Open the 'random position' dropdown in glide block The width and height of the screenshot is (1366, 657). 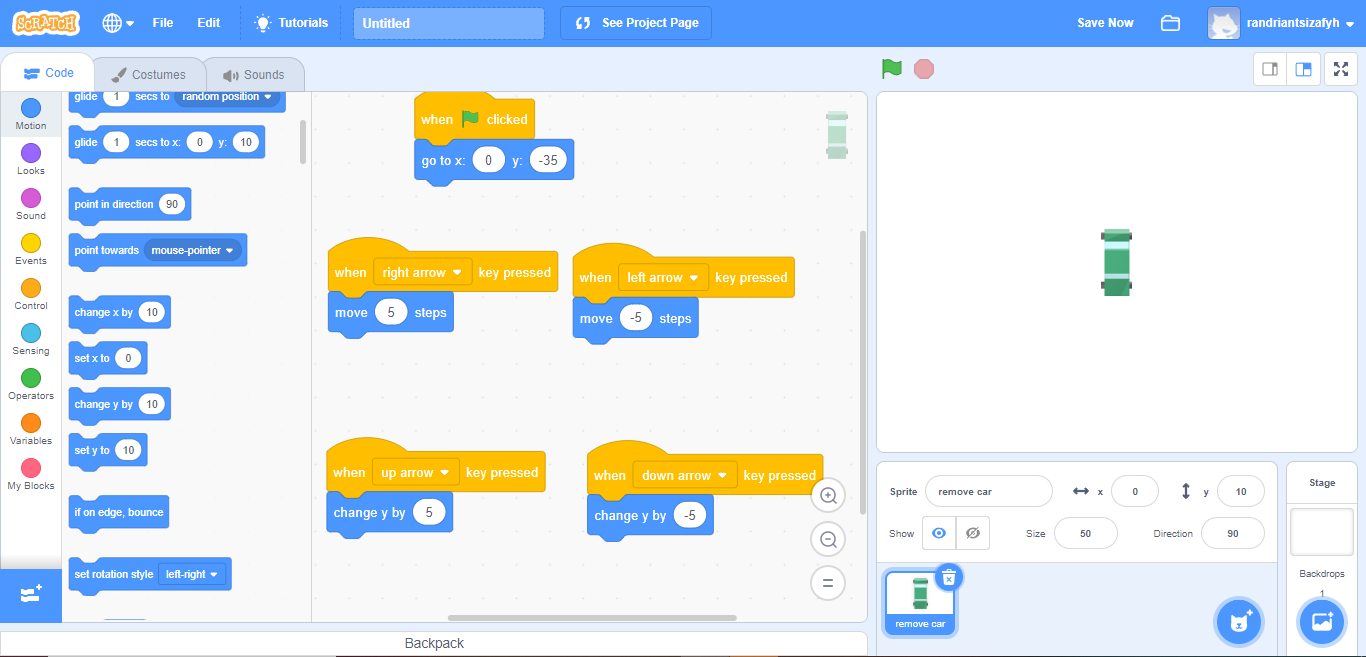(227, 97)
